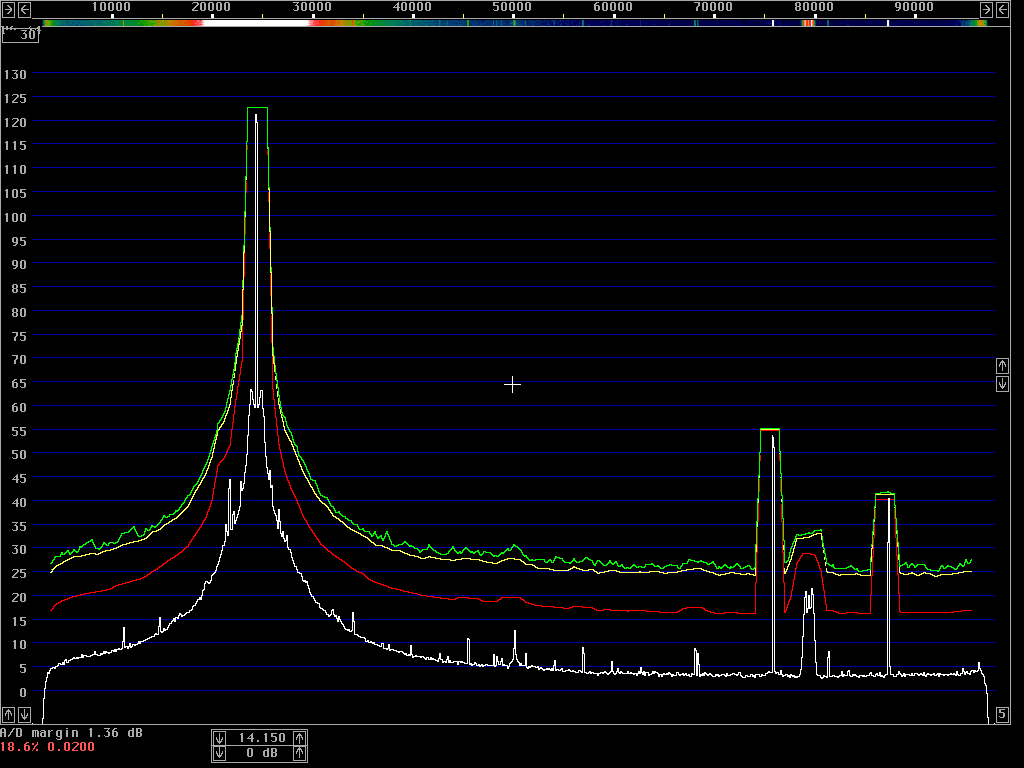Click the left-arrow box in the top-right corner
Viewport: 1024px width, 768px height.
pyautogui.click(x=1002, y=9)
